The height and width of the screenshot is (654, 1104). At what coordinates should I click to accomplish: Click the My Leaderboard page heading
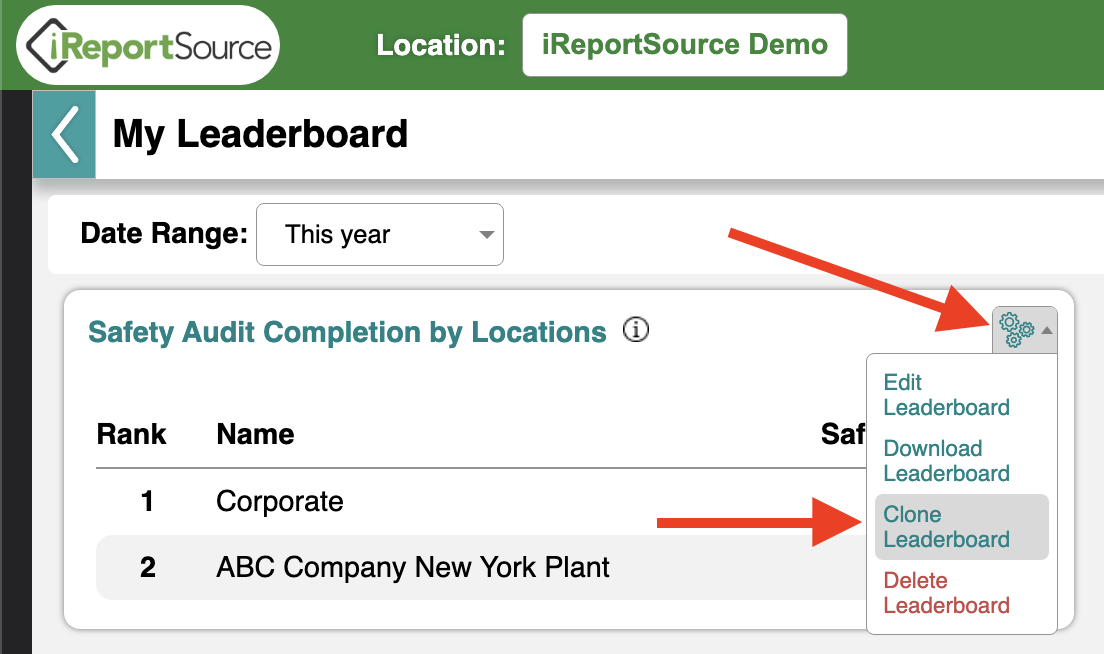[x=260, y=134]
